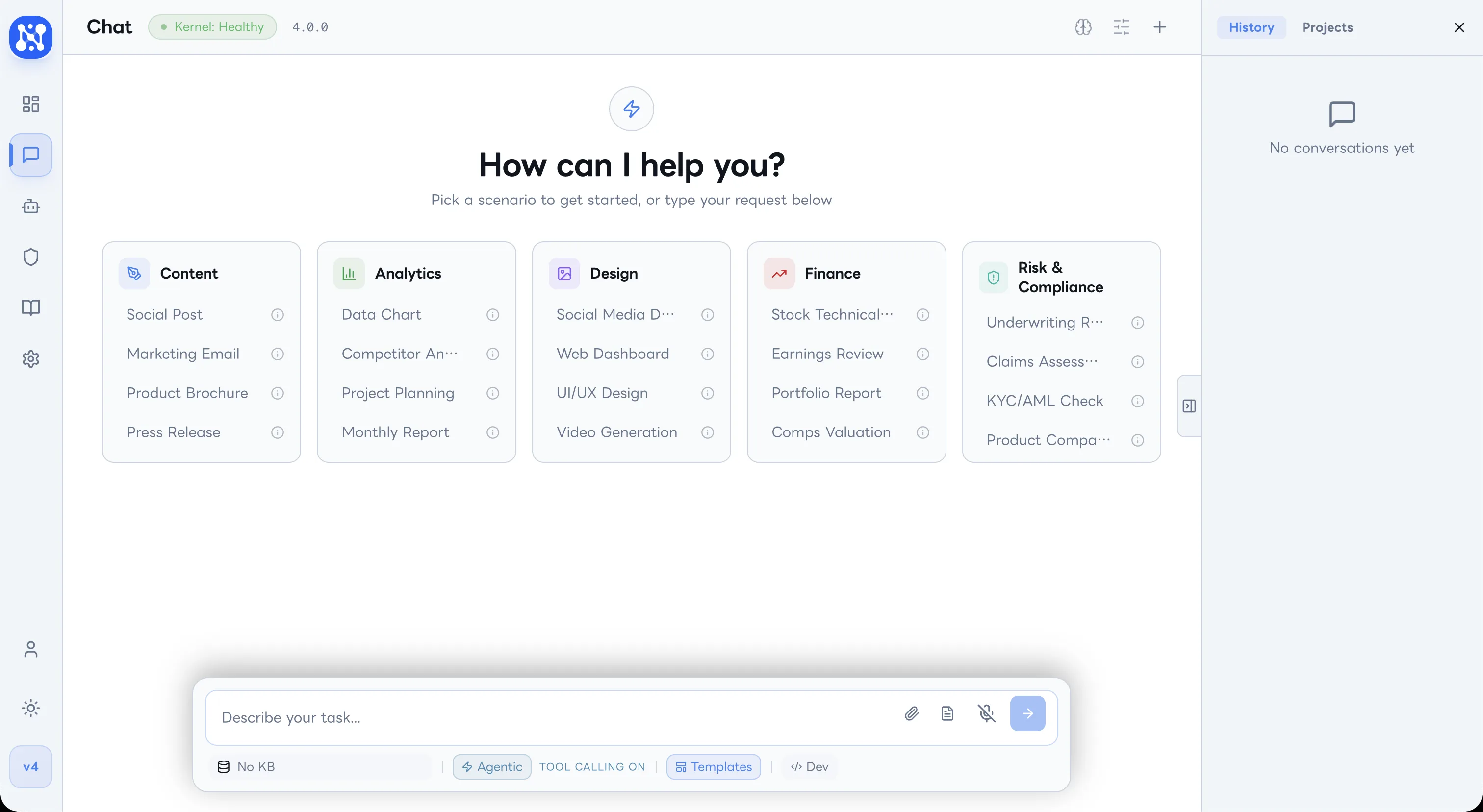Viewport: 1483px width, 812px height.
Task: Click the brain icon in top toolbar
Action: point(1083,27)
